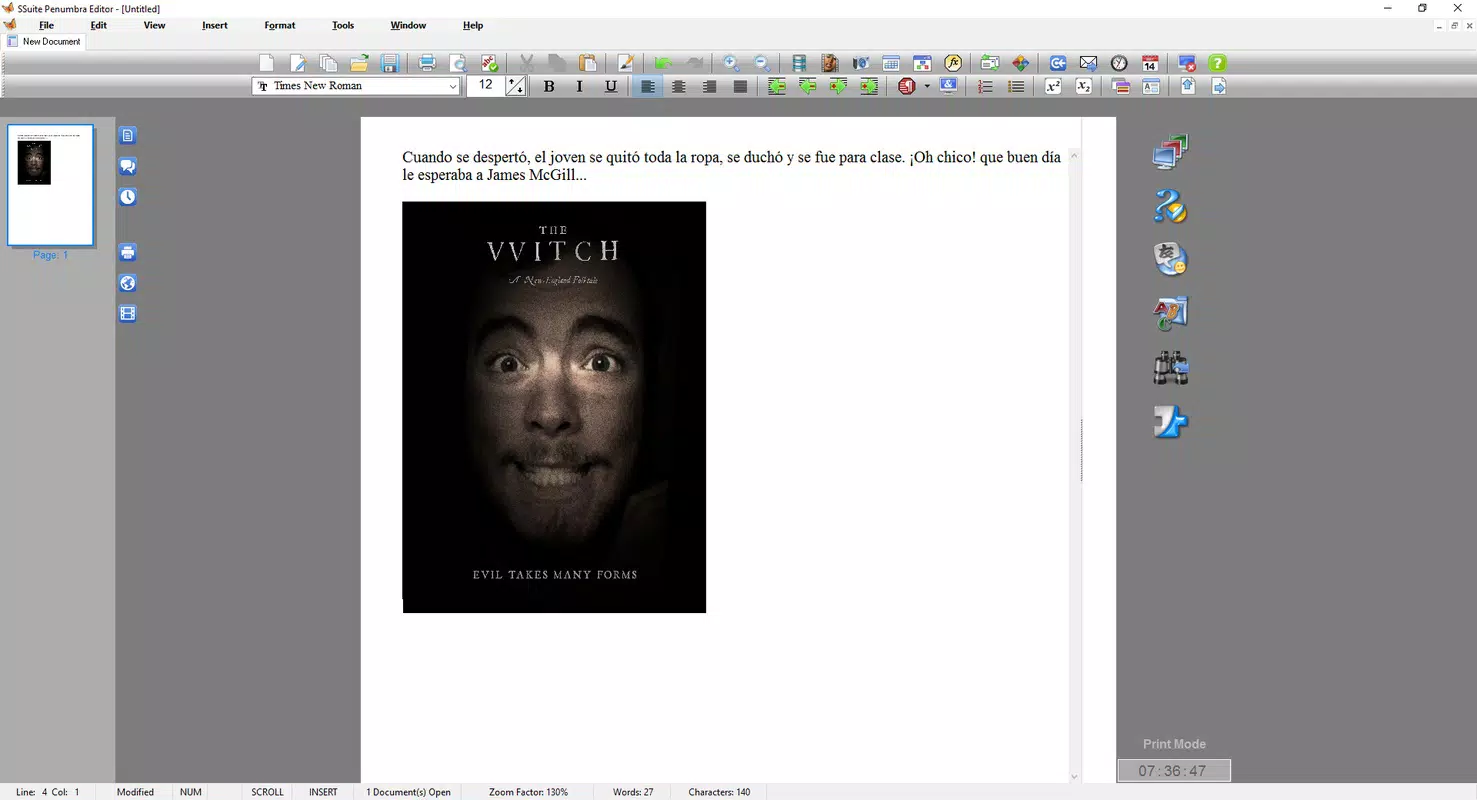Insert date with calendar 14 icon
The image size is (1477, 800).
(1150, 63)
